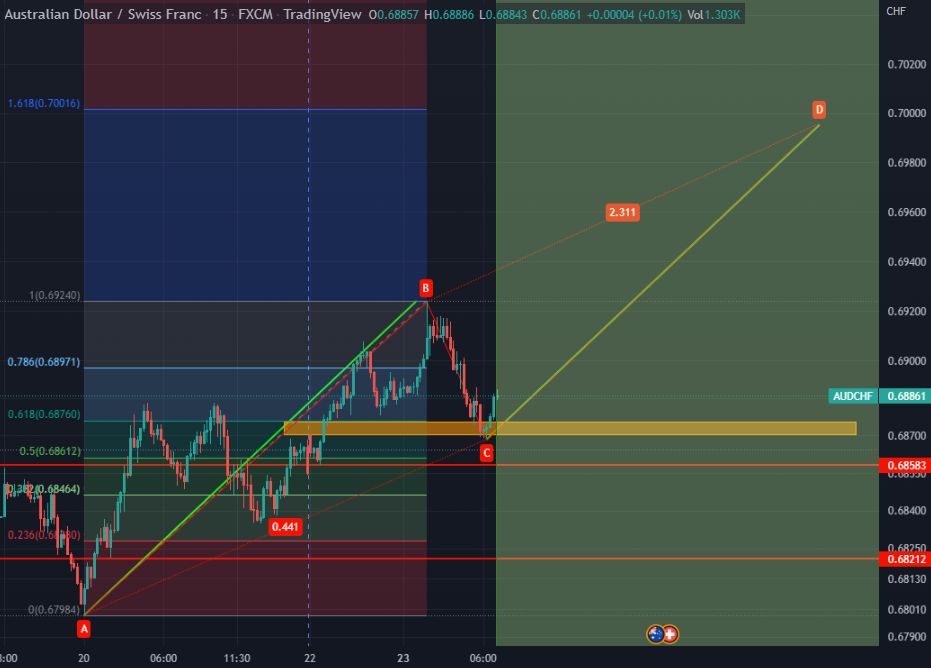
Task: Select the point B pattern label
Action: [x=426, y=289]
